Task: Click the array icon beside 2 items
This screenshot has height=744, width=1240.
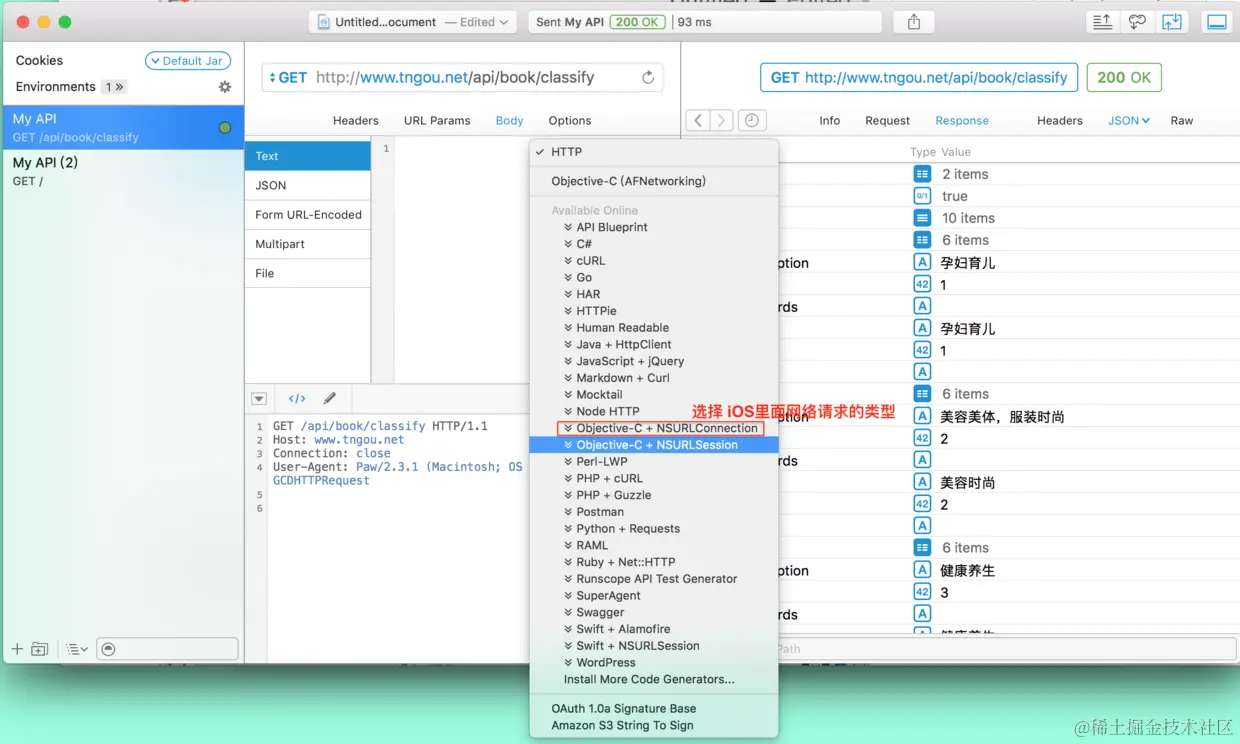Action: (922, 174)
